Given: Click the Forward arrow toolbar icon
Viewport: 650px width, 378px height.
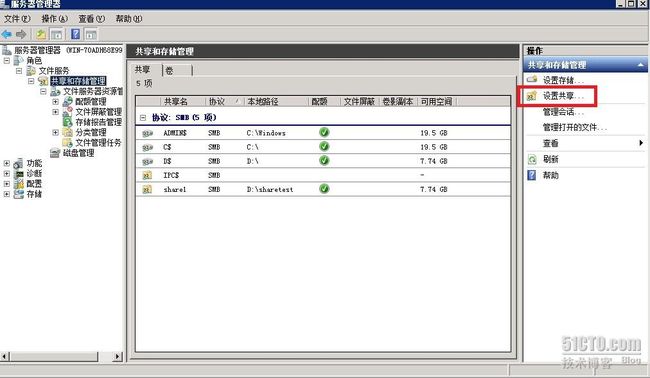Looking at the screenshot, I should pos(21,34).
